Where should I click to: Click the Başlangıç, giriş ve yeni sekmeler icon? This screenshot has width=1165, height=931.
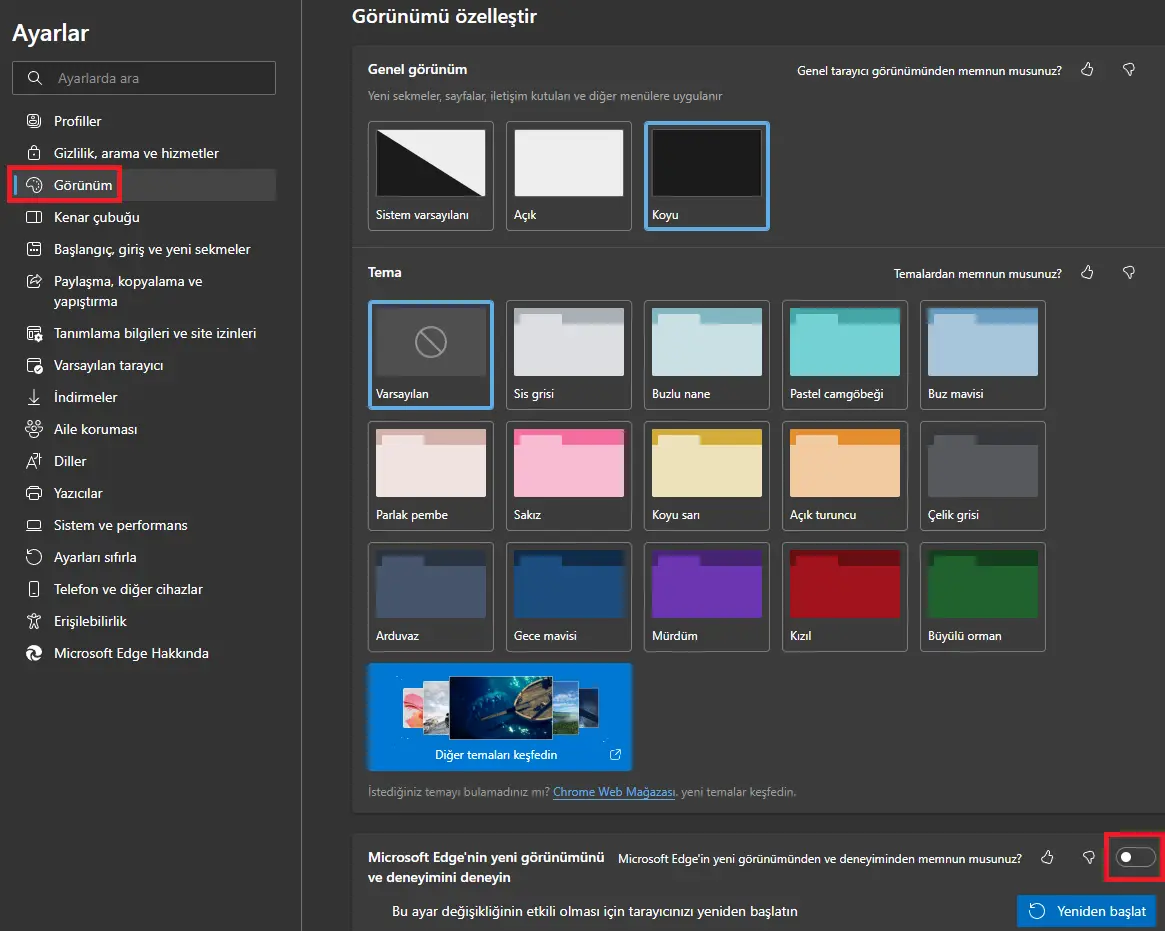[34, 249]
